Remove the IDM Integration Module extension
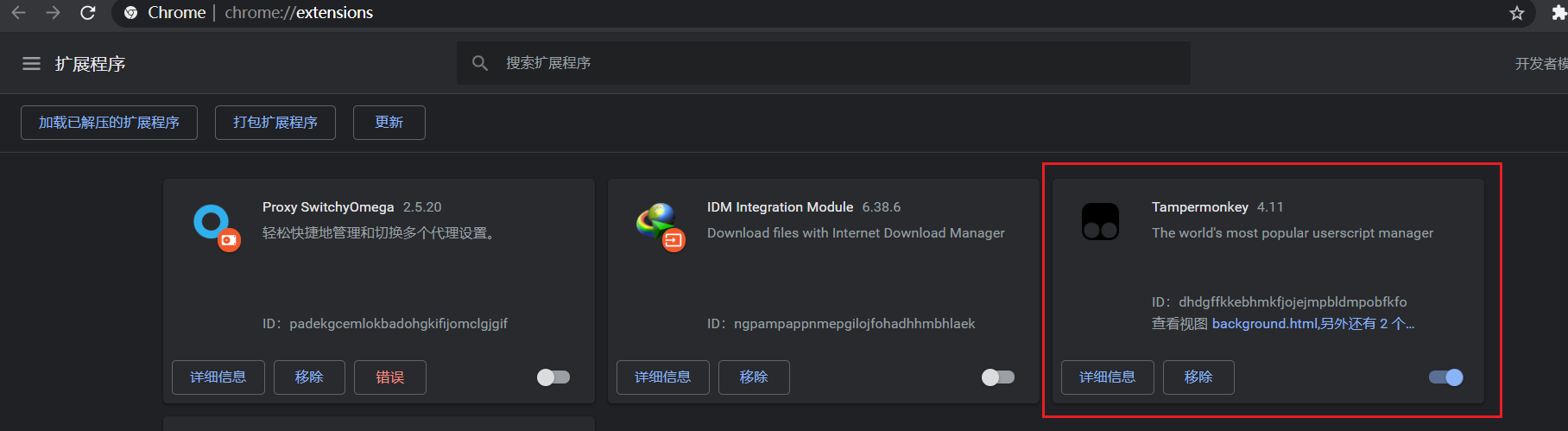Image resolution: width=1568 pixels, height=431 pixels. point(753,377)
